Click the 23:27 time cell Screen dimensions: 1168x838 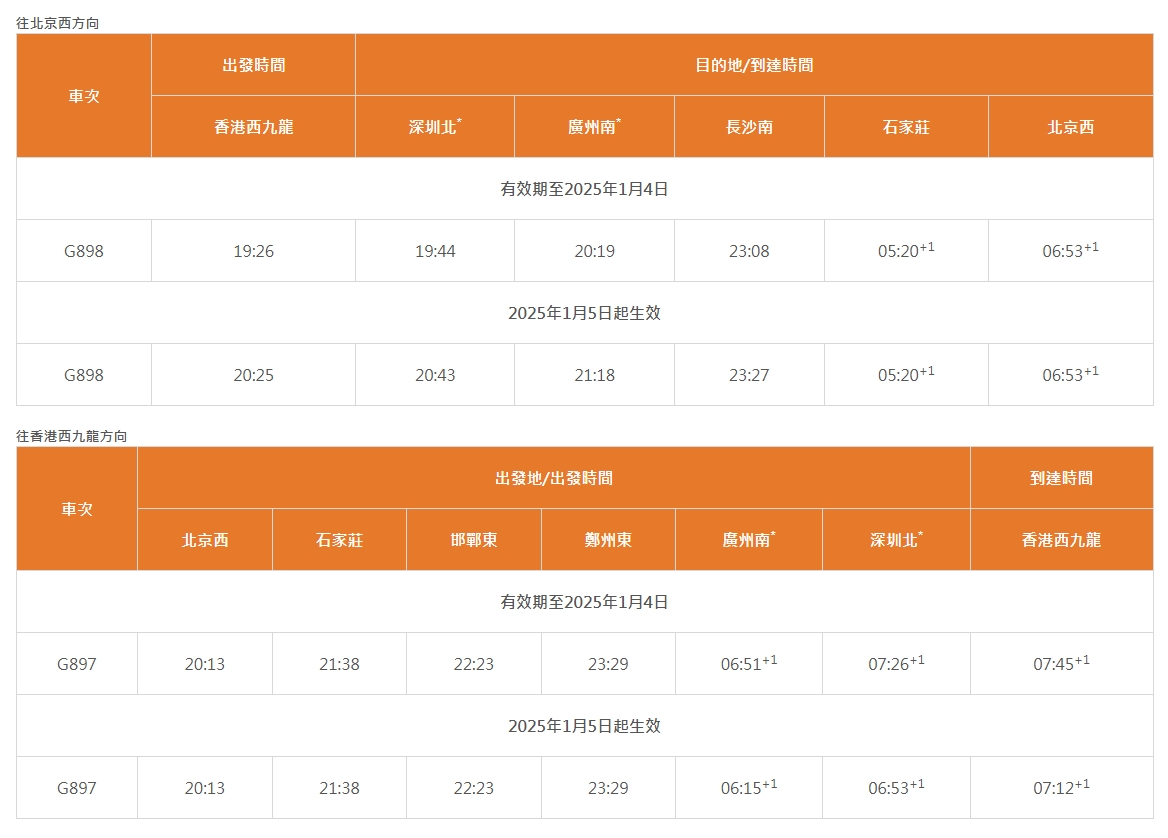(749, 375)
